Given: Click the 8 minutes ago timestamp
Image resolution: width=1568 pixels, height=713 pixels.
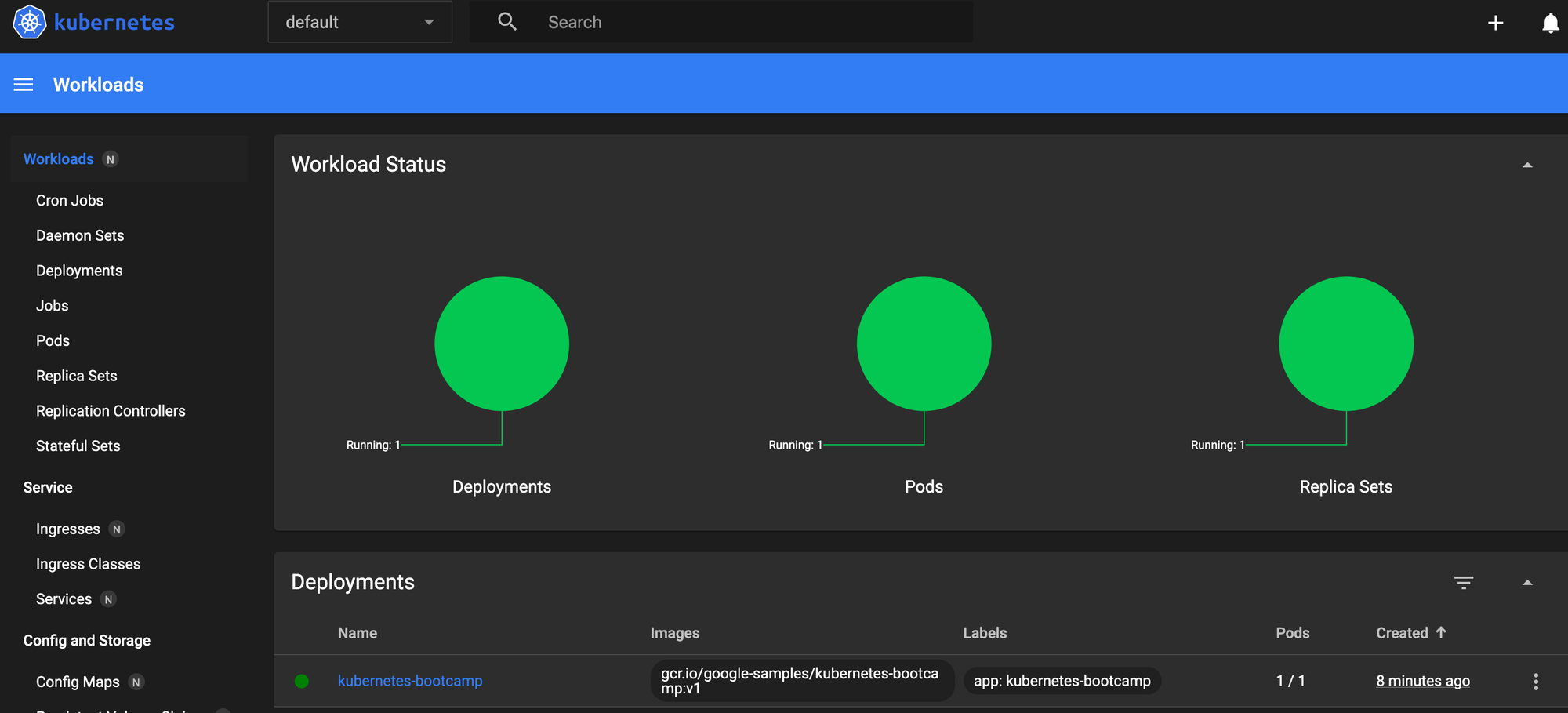Looking at the screenshot, I should click(x=1423, y=681).
